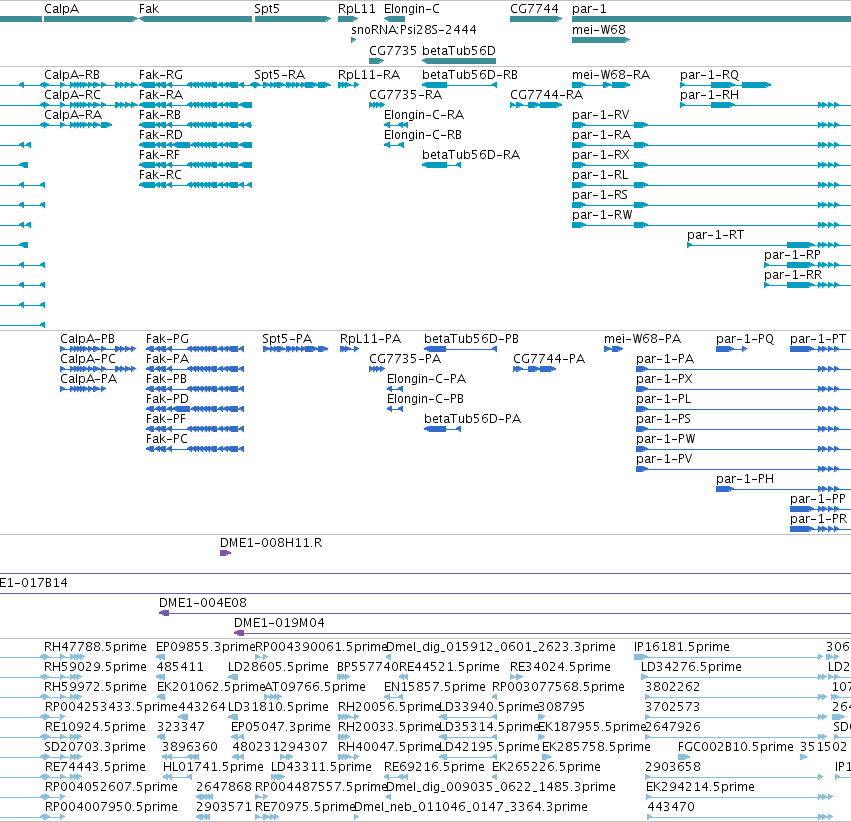Select the CalpA gene label

coord(61,9)
